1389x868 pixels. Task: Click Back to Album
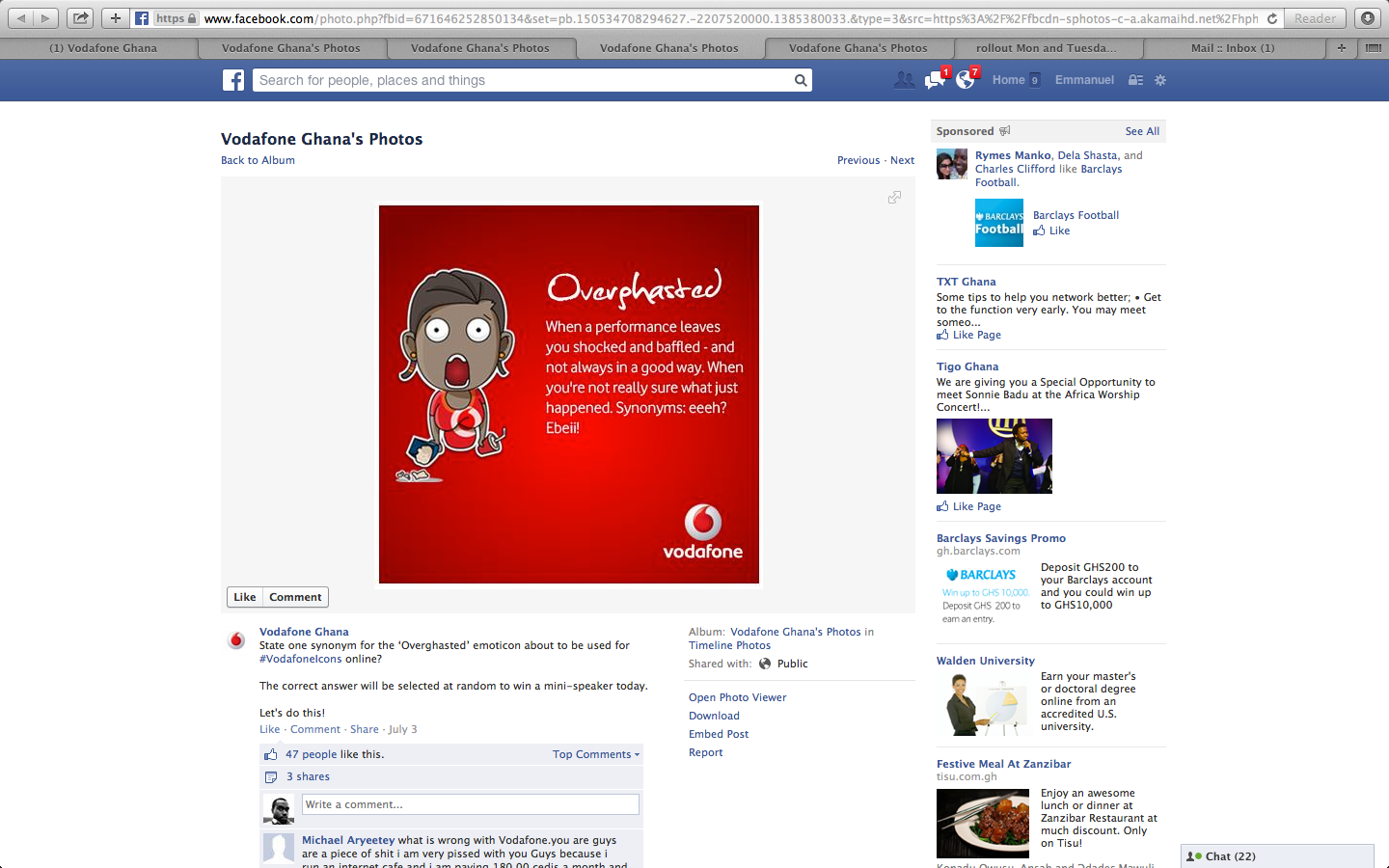258,160
